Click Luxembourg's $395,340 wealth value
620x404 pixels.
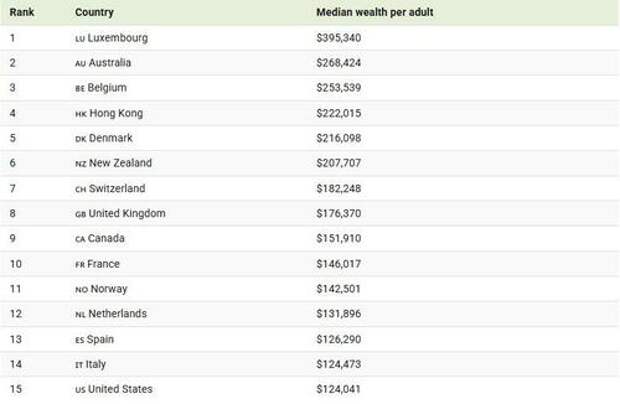[339, 38]
